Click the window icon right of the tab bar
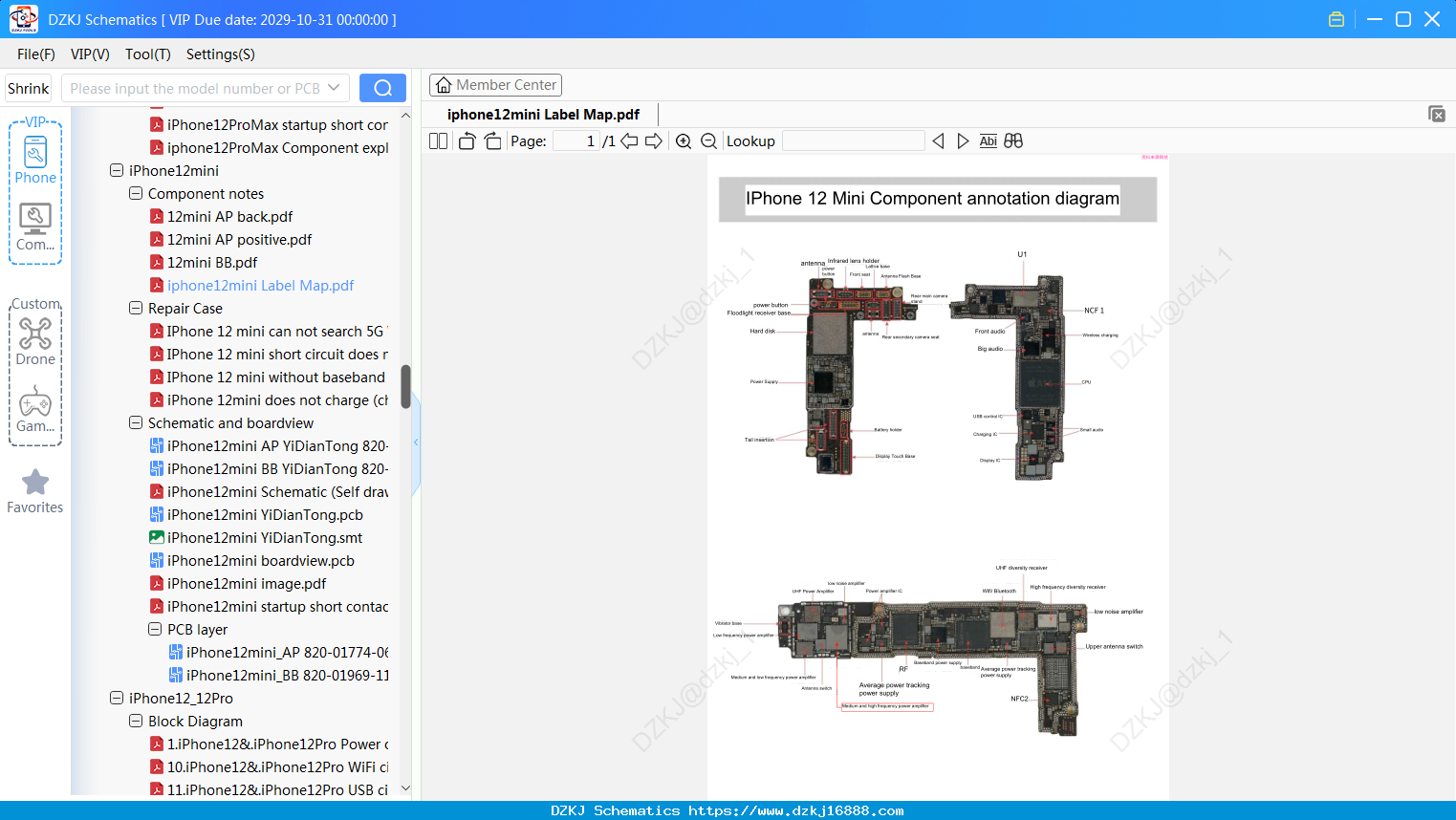The width and height of the screenshot is (1456, 820). click(1437, 114)
